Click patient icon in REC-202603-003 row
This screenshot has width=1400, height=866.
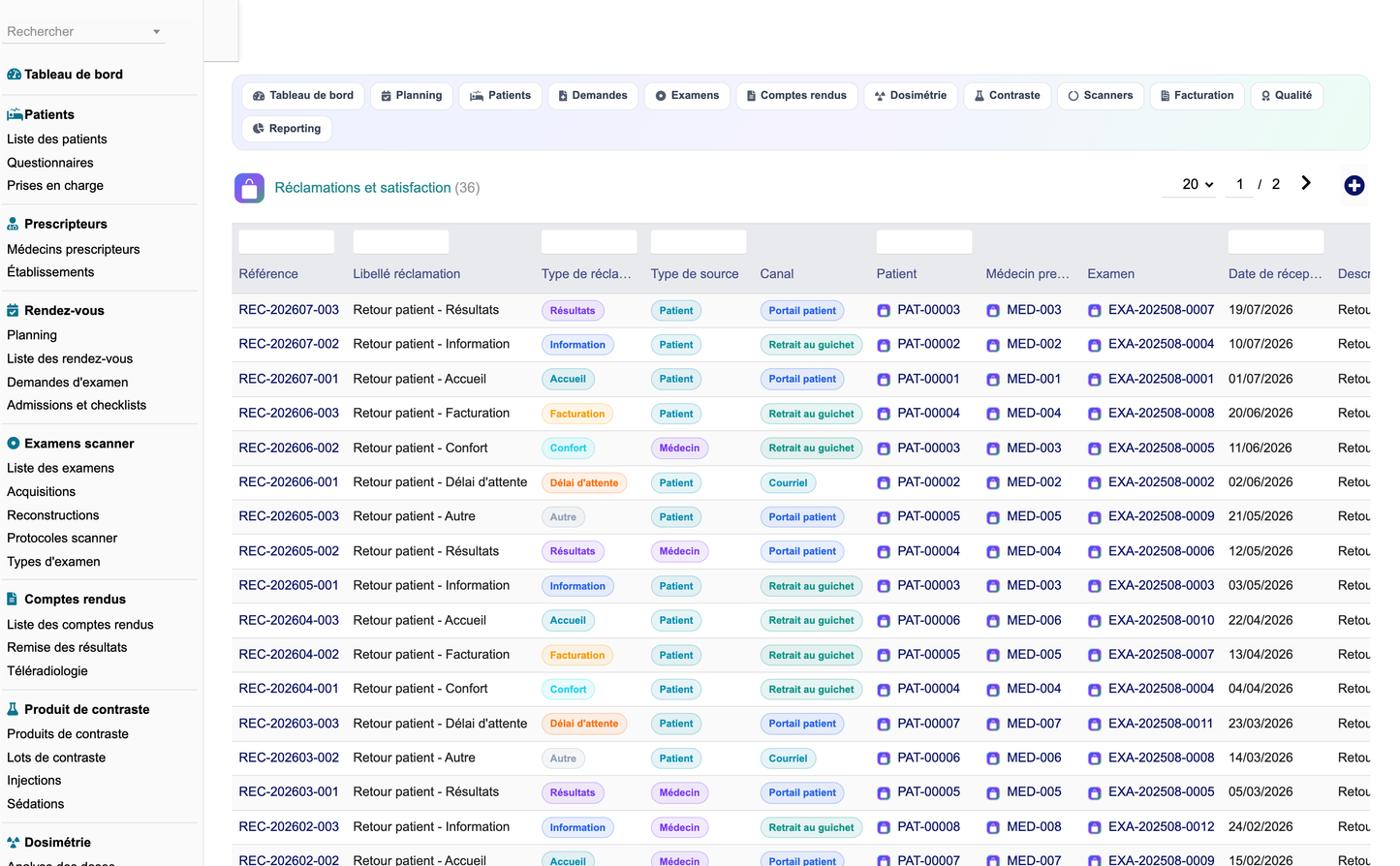tap(884, 725)
